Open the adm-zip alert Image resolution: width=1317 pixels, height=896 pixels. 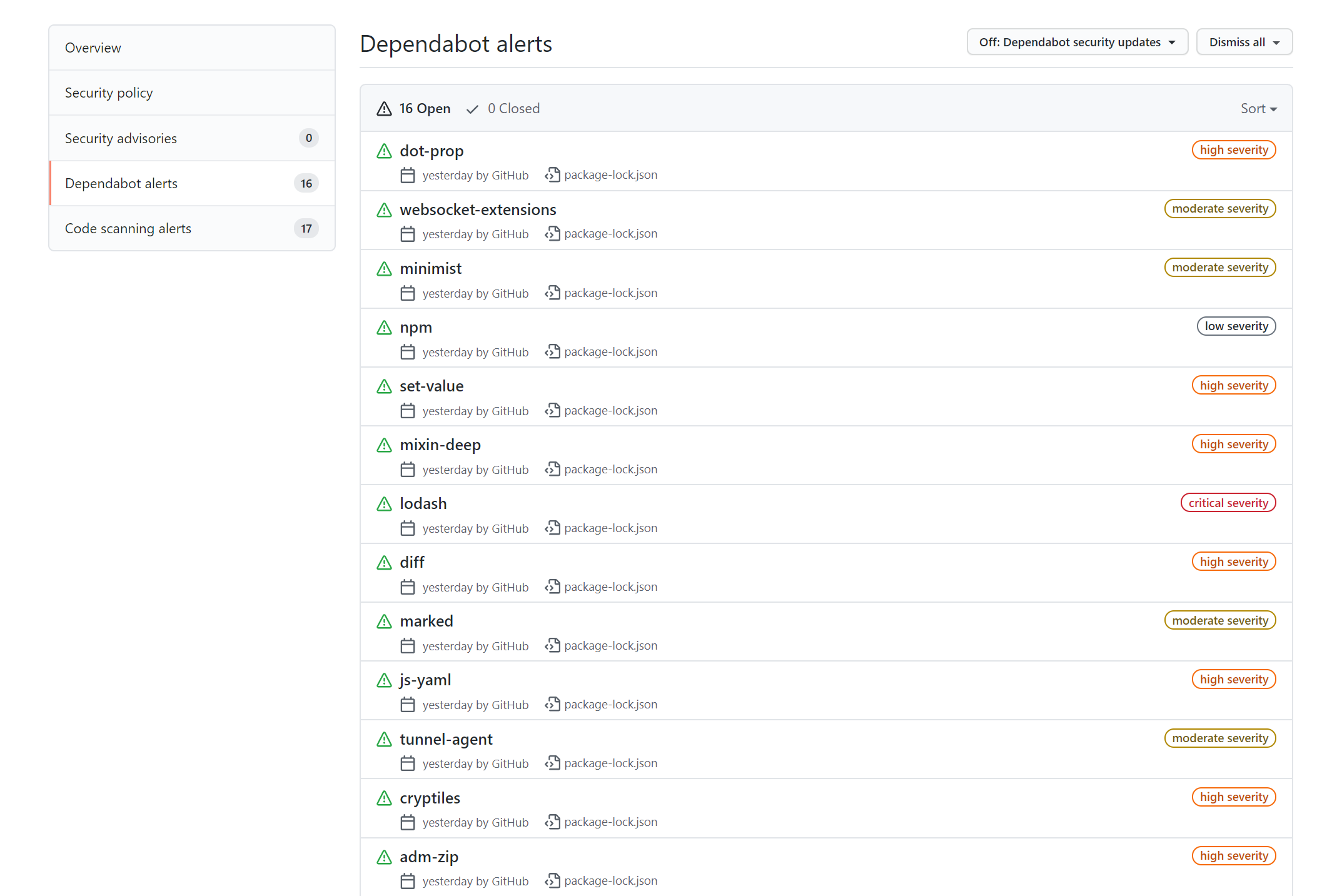tap(429, 857)
